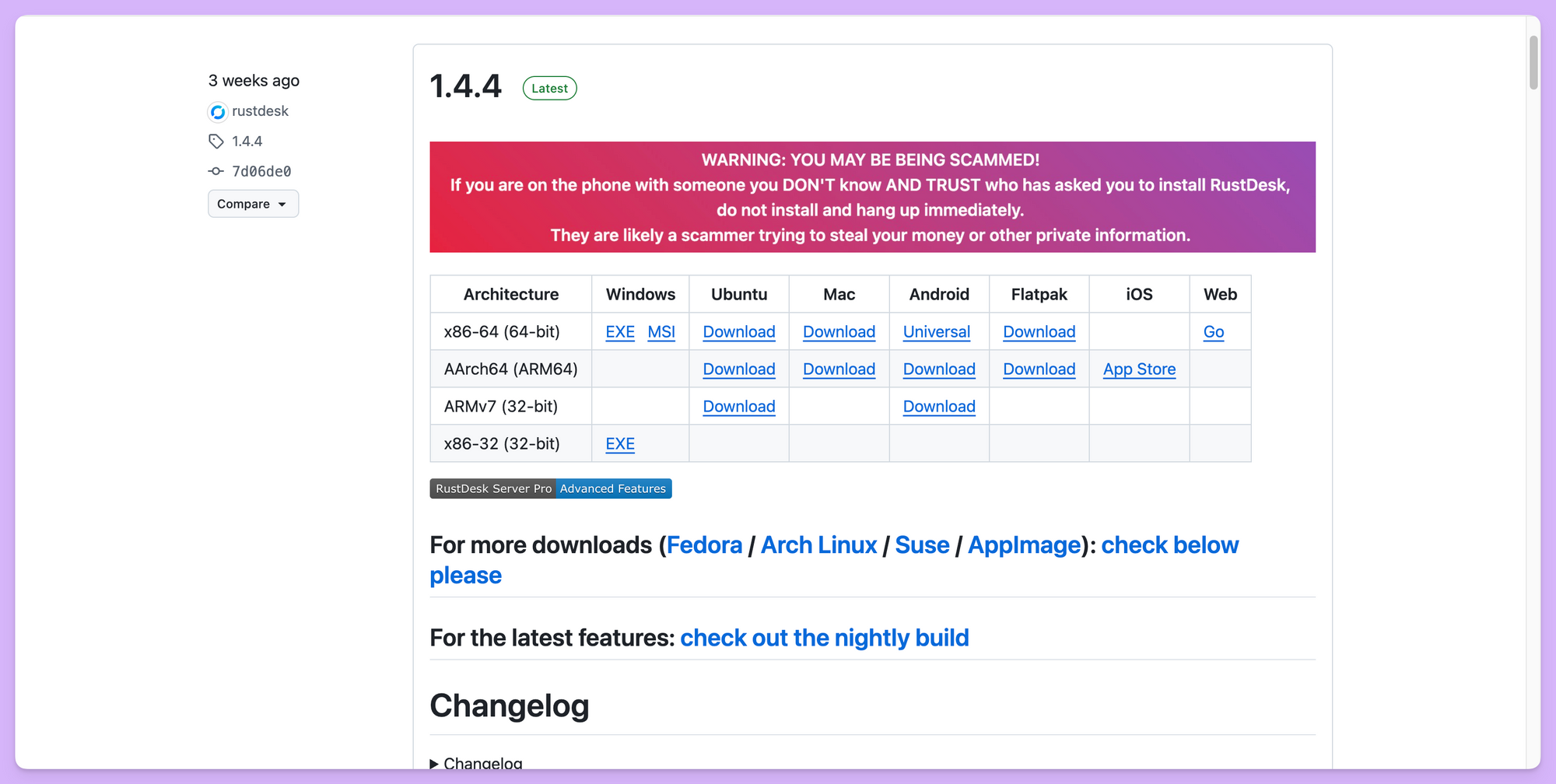This screenshot has width=1556, height=784.
Task: Download the Windows x86-64 MSI installer
Action: pyautogui.click(x=661, y=332)
